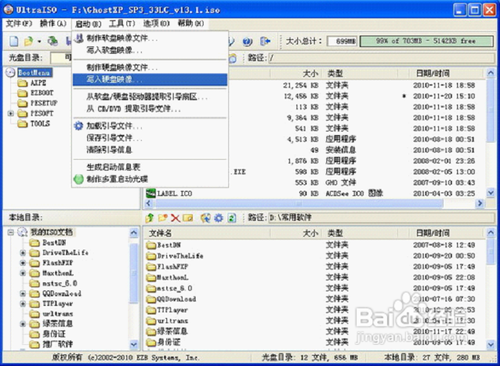The image size is (500, 366).
Task: Click the local path field D:\常用软件
Action: pos(381,218)
